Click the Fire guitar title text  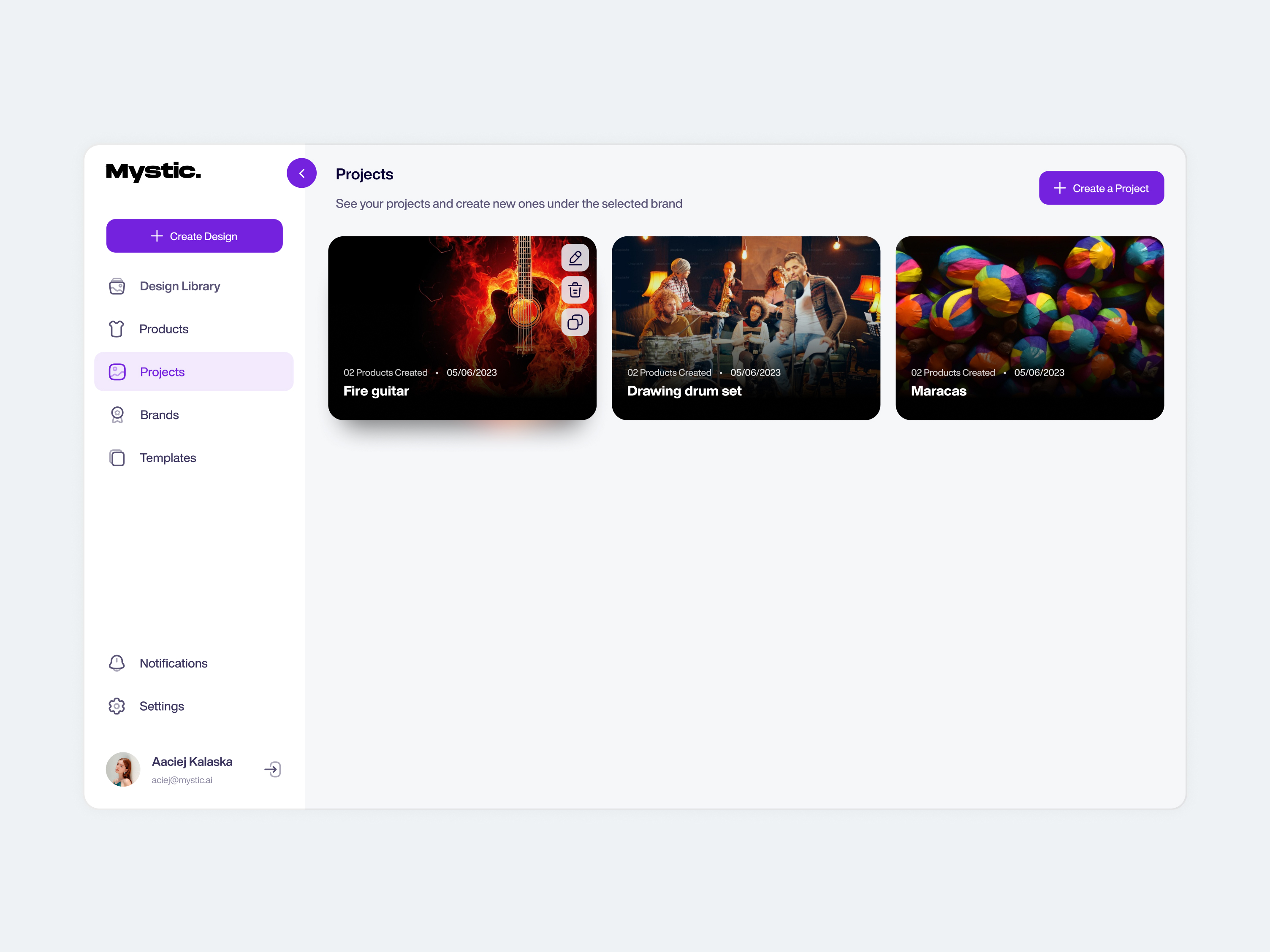(376, 391)
